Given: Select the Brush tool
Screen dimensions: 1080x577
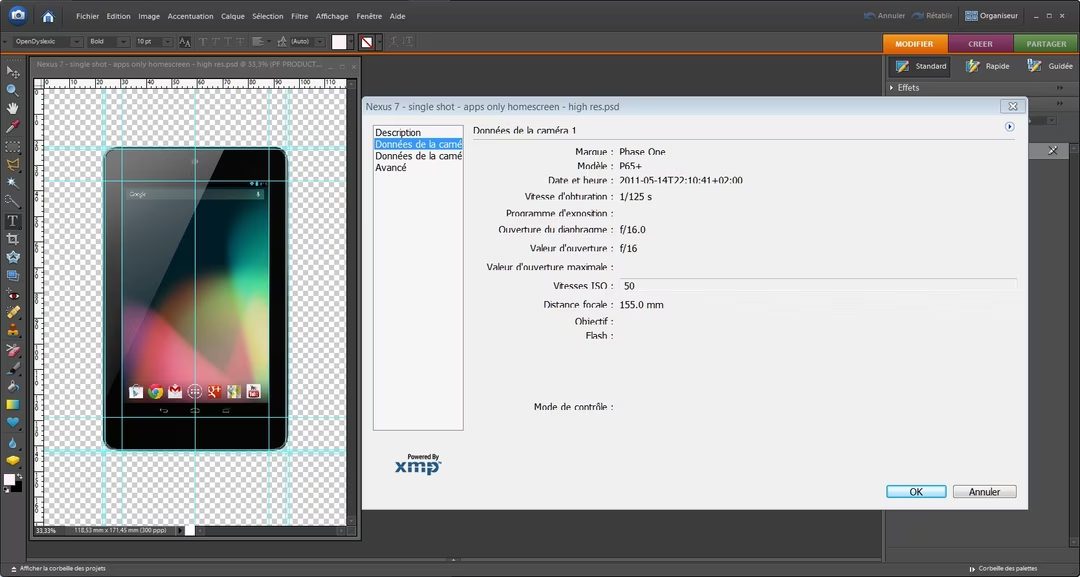Looking at the screenshot, I should coord(12,368).
